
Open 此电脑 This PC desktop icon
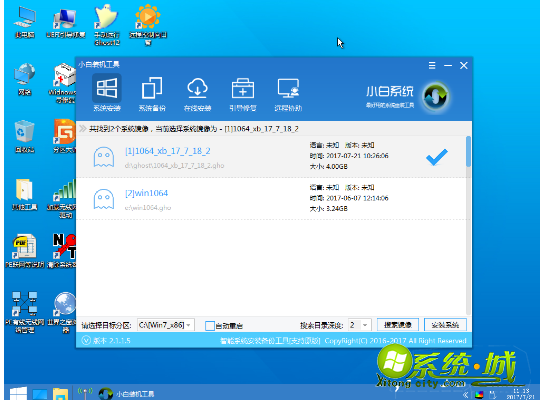(x=24, y=22)
